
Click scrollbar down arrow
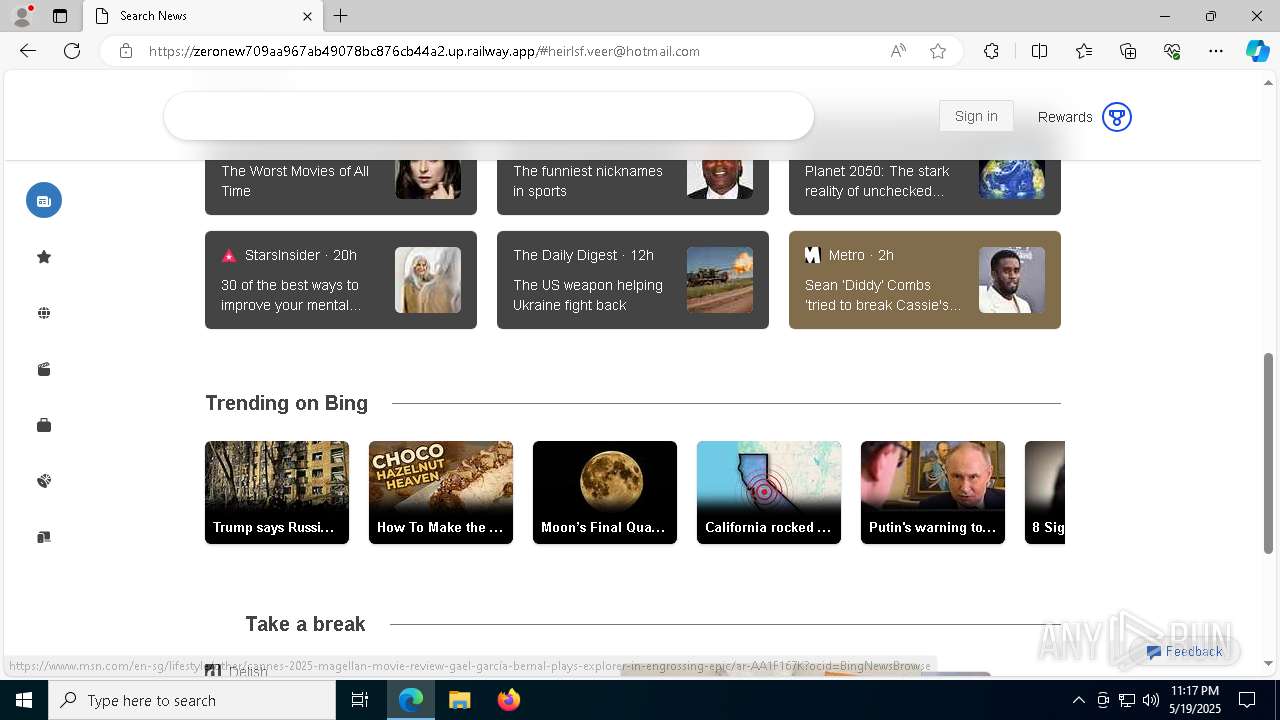(1269, 663)
